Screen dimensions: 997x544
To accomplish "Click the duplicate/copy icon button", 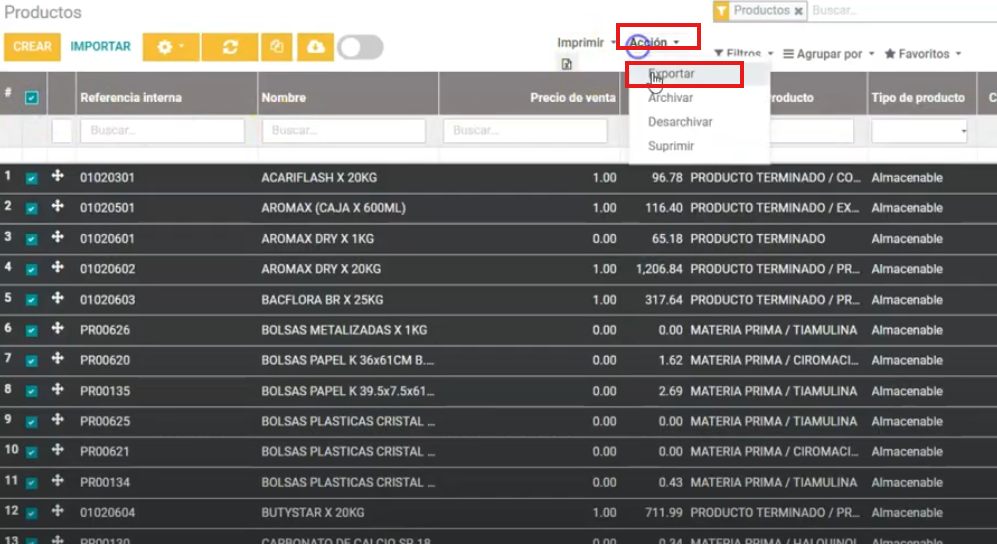I will click(276, 47).
